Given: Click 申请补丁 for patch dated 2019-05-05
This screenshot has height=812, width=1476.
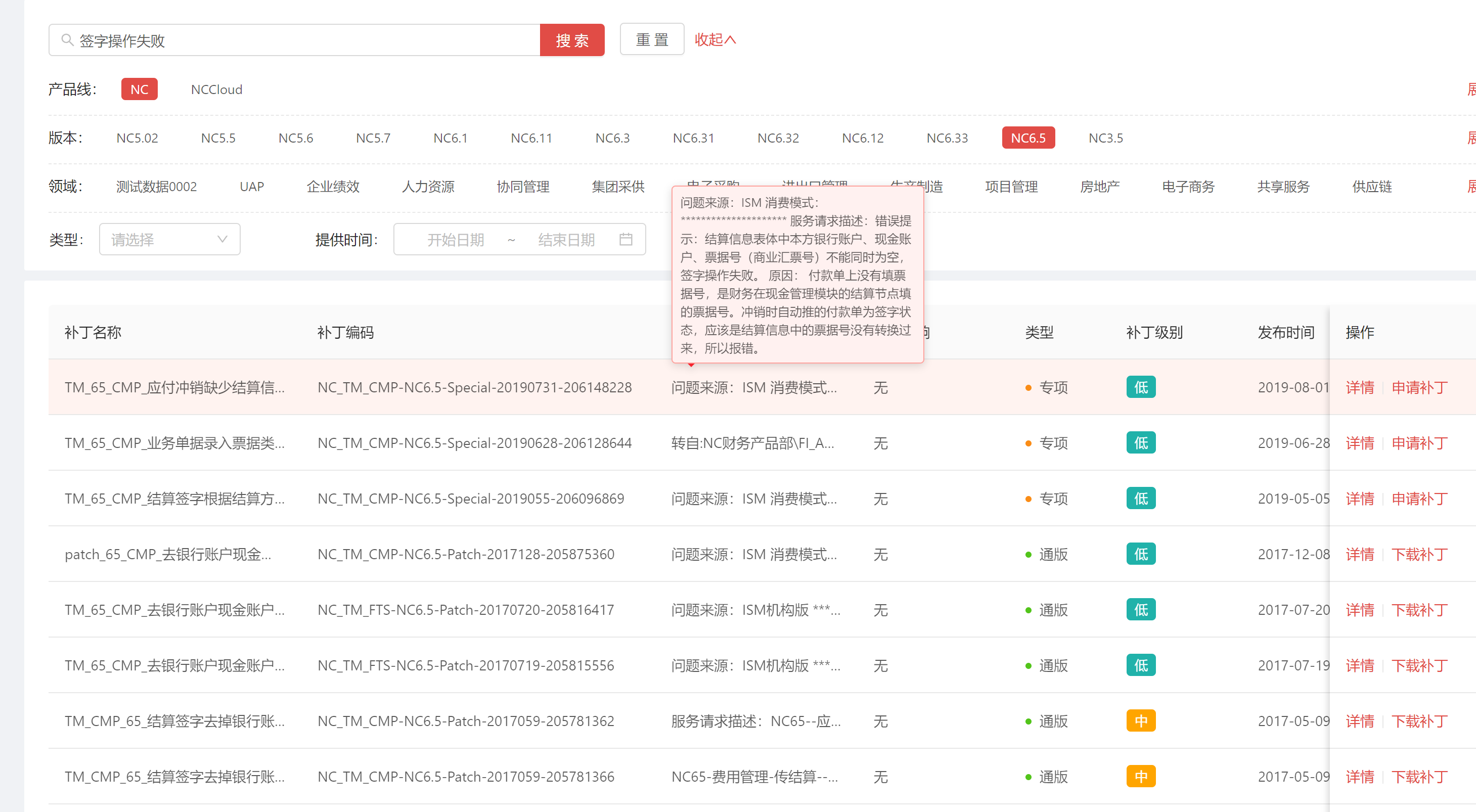Looking at the screenshot, I should coord(1419,499).
